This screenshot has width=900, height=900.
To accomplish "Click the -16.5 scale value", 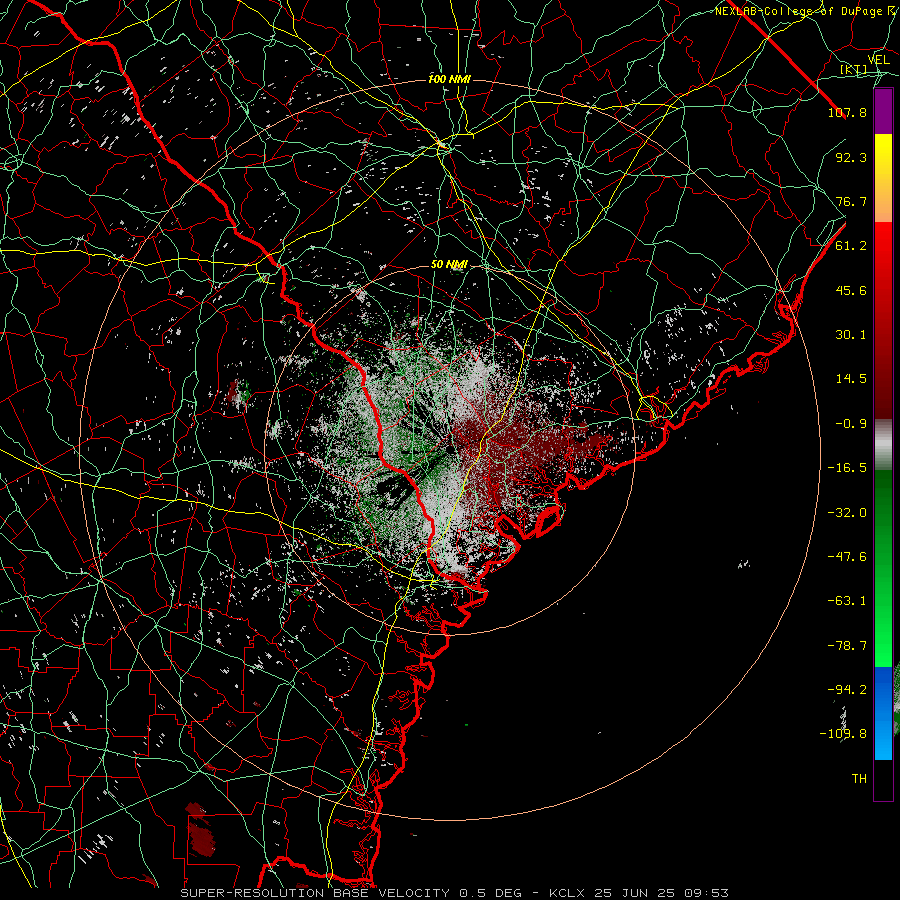I will (x=847, y=468).
